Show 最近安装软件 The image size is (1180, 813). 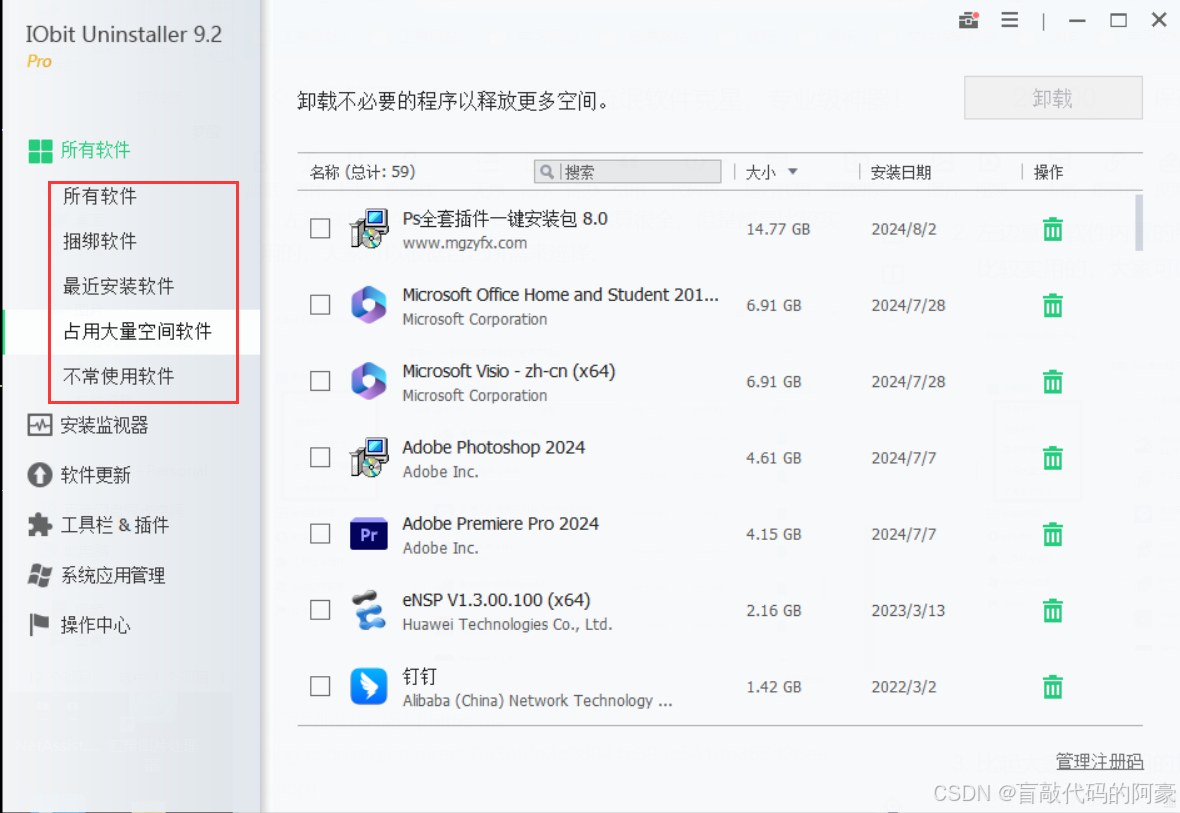(x=118, y=287)
